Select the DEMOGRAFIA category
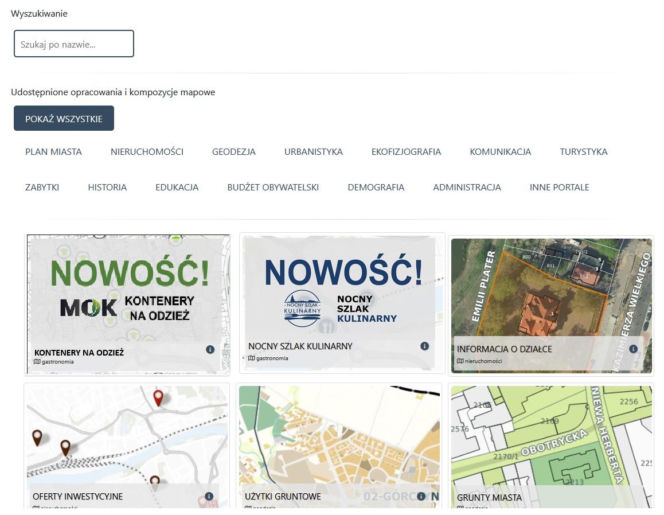 376,187
